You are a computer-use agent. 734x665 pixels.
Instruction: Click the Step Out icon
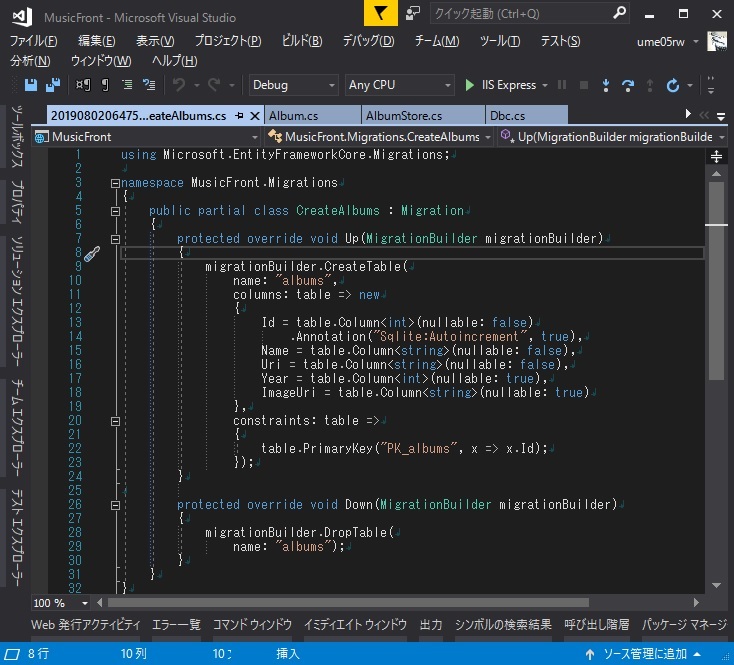(x=650, y=85)
